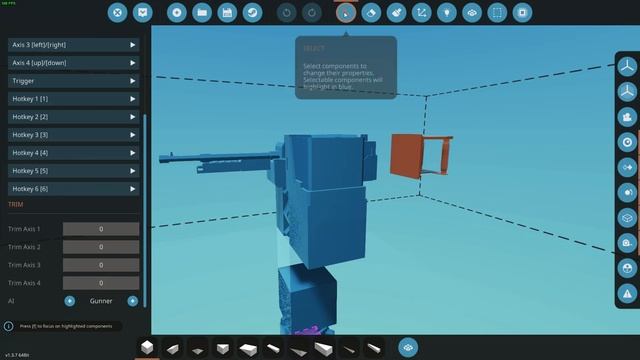Create a new vehicle with the plus-circle icon
Viewport: 640px width, 360px height.
[177, 13]
